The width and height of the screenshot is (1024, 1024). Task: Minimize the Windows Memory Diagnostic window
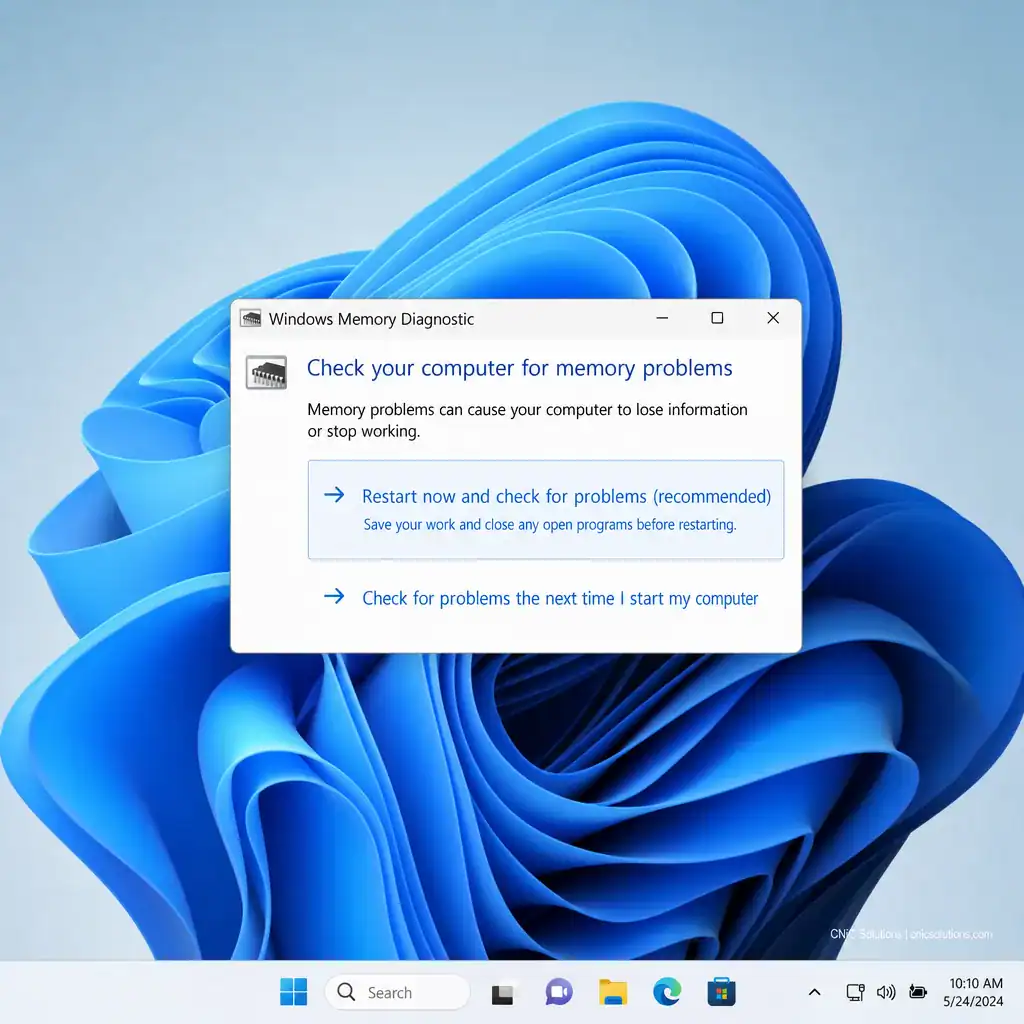click(662, 318)
